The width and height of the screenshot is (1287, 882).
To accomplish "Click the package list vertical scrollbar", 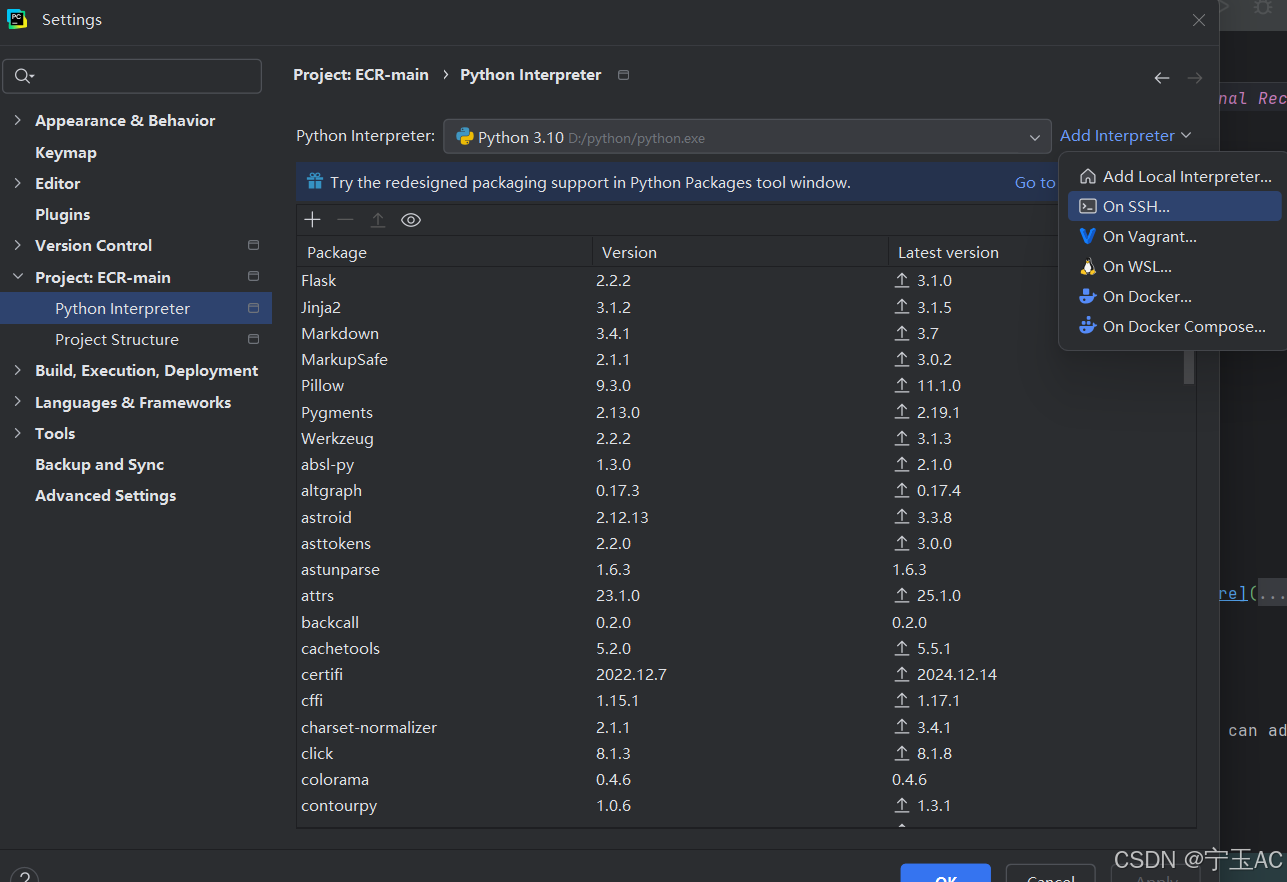I will click(x=1189, y=366).
